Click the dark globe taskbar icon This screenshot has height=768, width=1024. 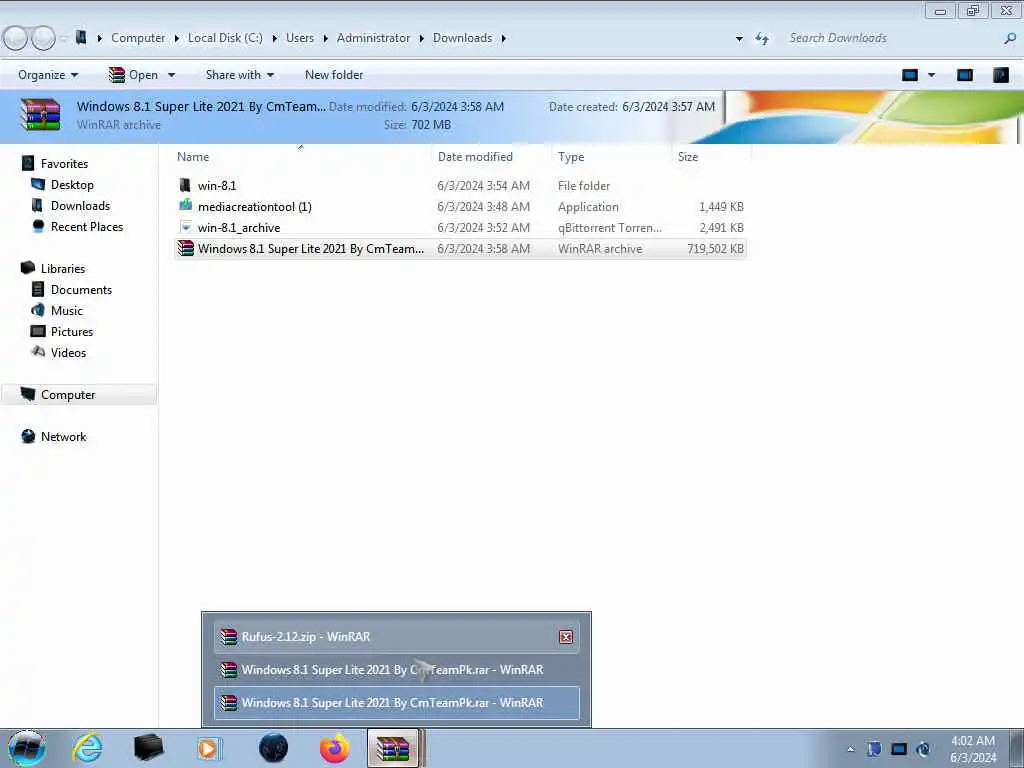[x=273, y=748]
